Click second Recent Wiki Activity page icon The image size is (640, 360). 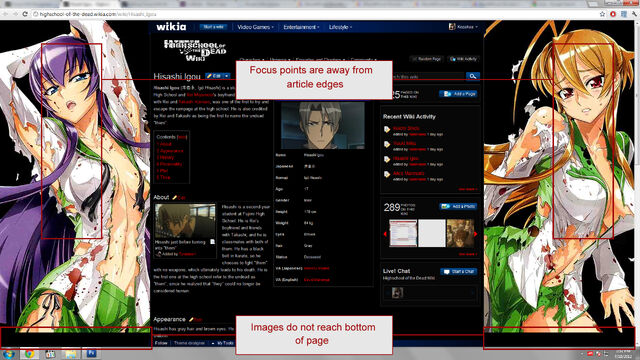[387, 144]
